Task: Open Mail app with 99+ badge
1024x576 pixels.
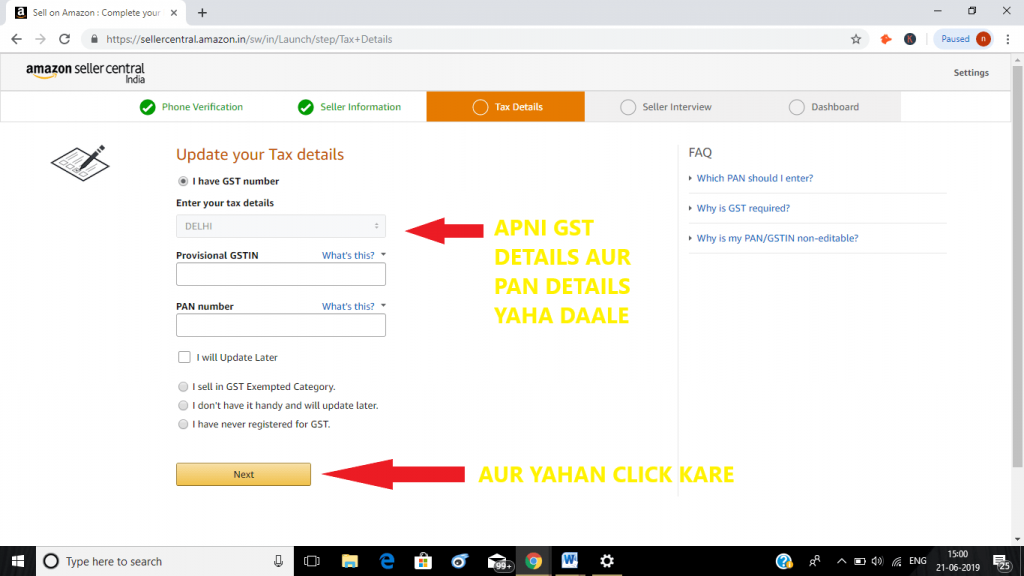Action: tap(498, 562)
